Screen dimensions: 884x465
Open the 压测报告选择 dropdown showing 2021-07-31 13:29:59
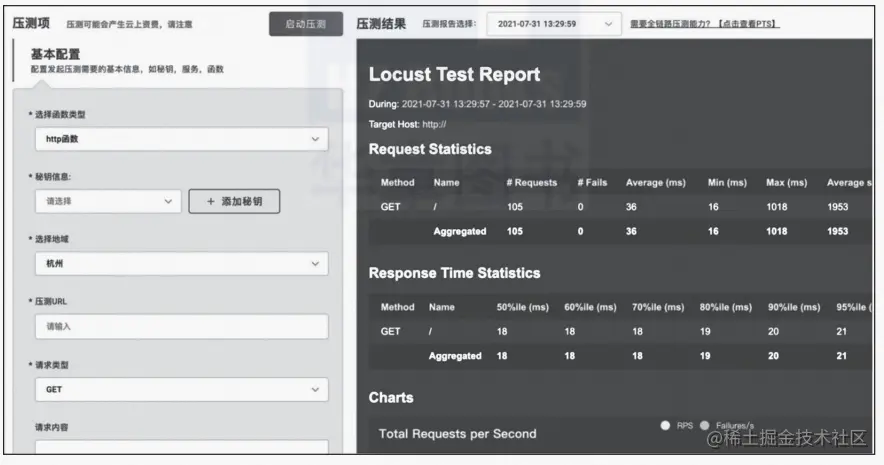[x=554, y=24]
